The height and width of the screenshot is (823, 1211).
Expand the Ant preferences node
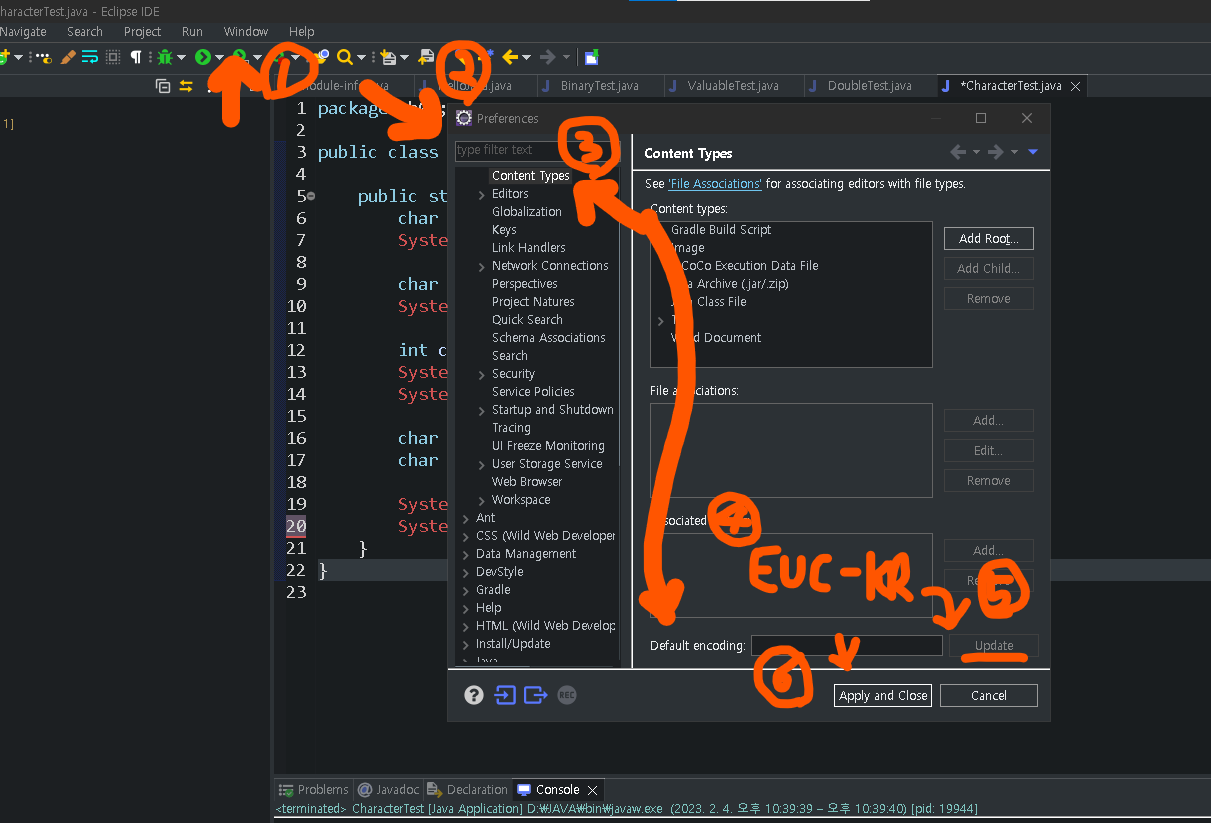[x=466, y=518]
